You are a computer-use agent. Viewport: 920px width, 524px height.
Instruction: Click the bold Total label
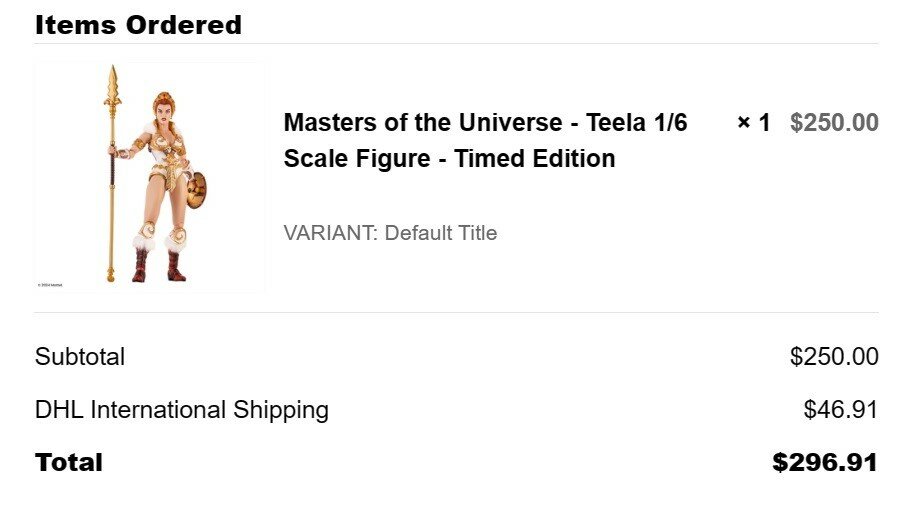click(69, 462)
